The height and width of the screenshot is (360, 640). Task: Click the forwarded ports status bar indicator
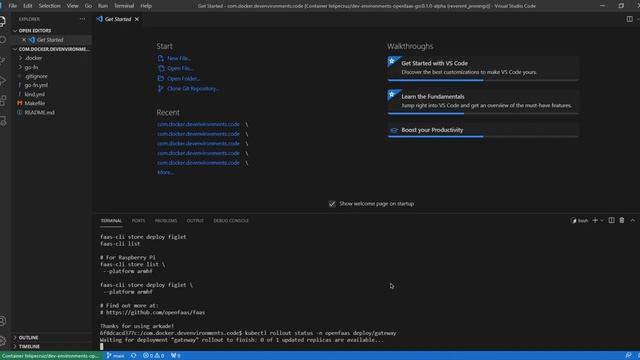pyautogui.click(x=176, y=356)
